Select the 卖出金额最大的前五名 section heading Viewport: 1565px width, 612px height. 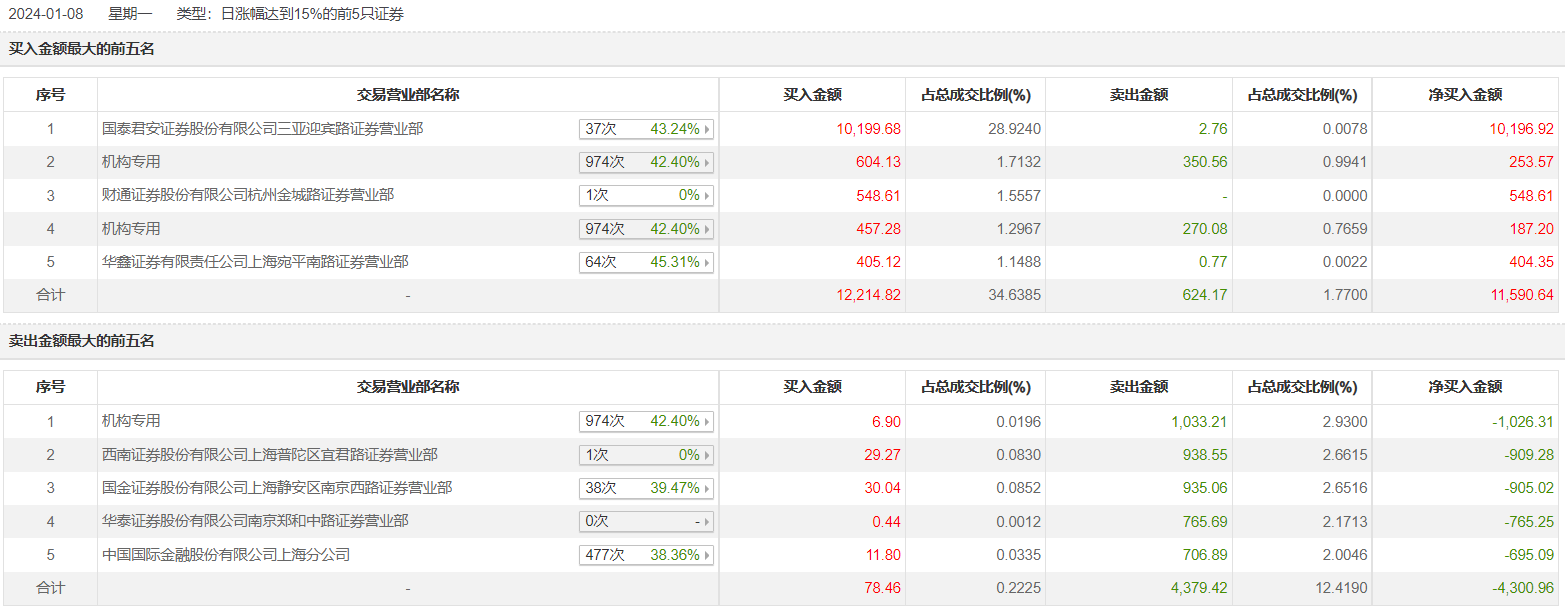82,341
